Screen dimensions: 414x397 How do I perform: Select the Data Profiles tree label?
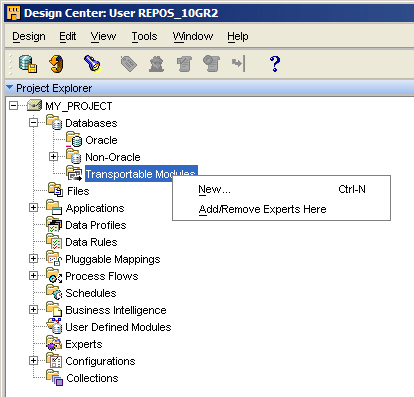(96, 225)
